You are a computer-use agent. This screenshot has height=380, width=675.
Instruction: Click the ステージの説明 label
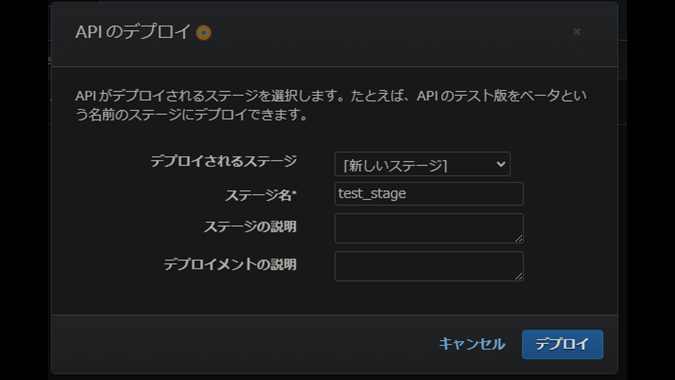pos(250,226)
